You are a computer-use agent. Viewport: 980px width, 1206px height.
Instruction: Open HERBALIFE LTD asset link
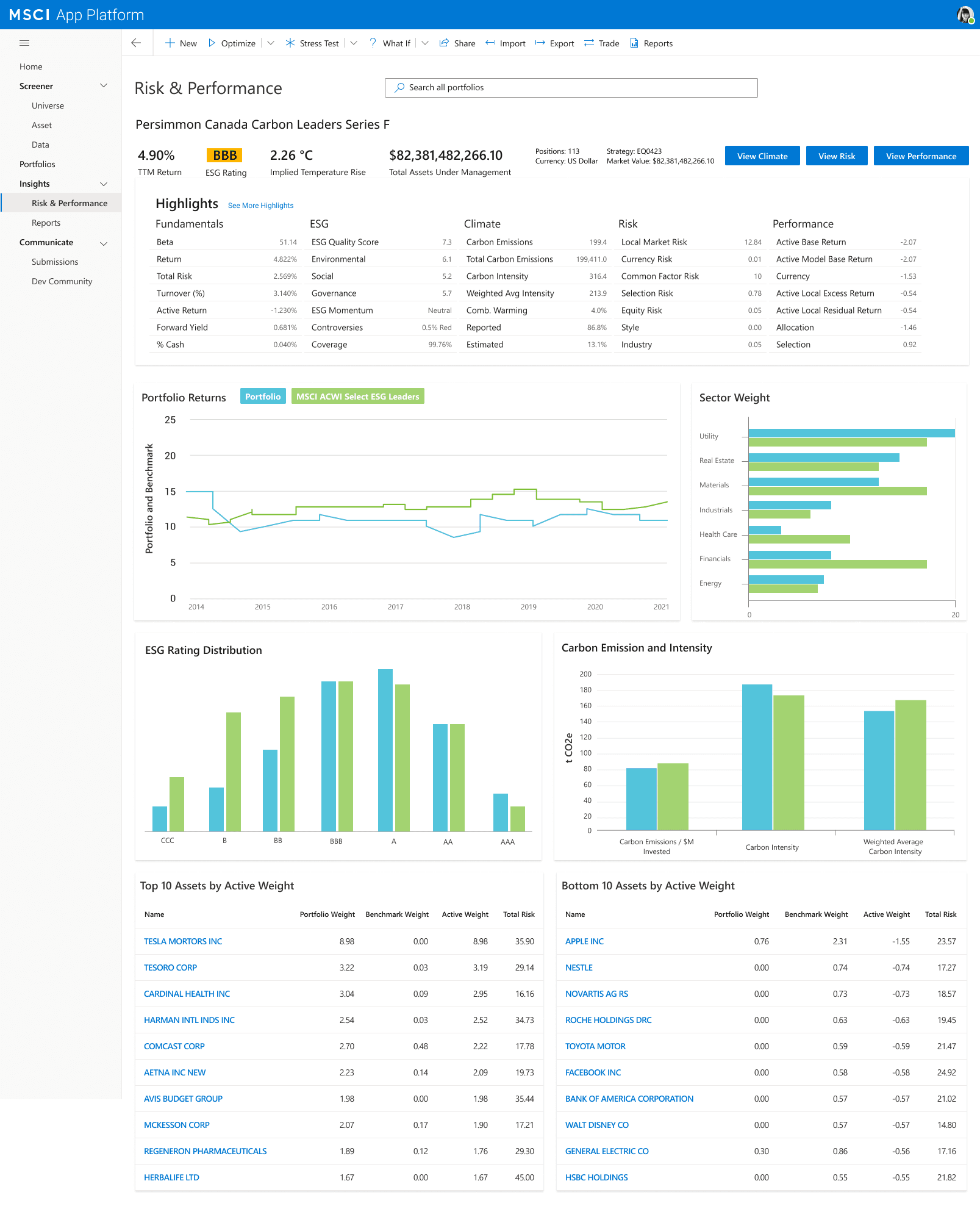171,1177
